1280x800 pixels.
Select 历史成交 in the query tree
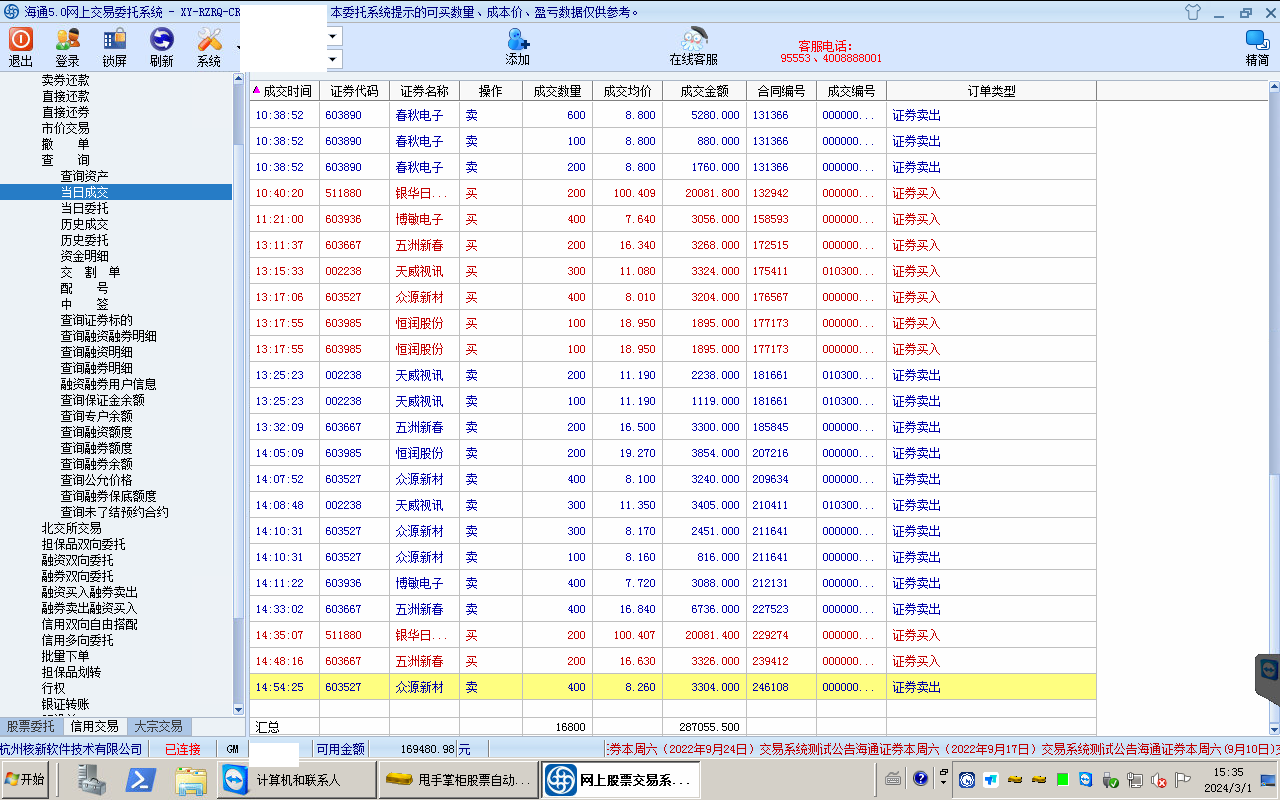[x=85, y=224]
